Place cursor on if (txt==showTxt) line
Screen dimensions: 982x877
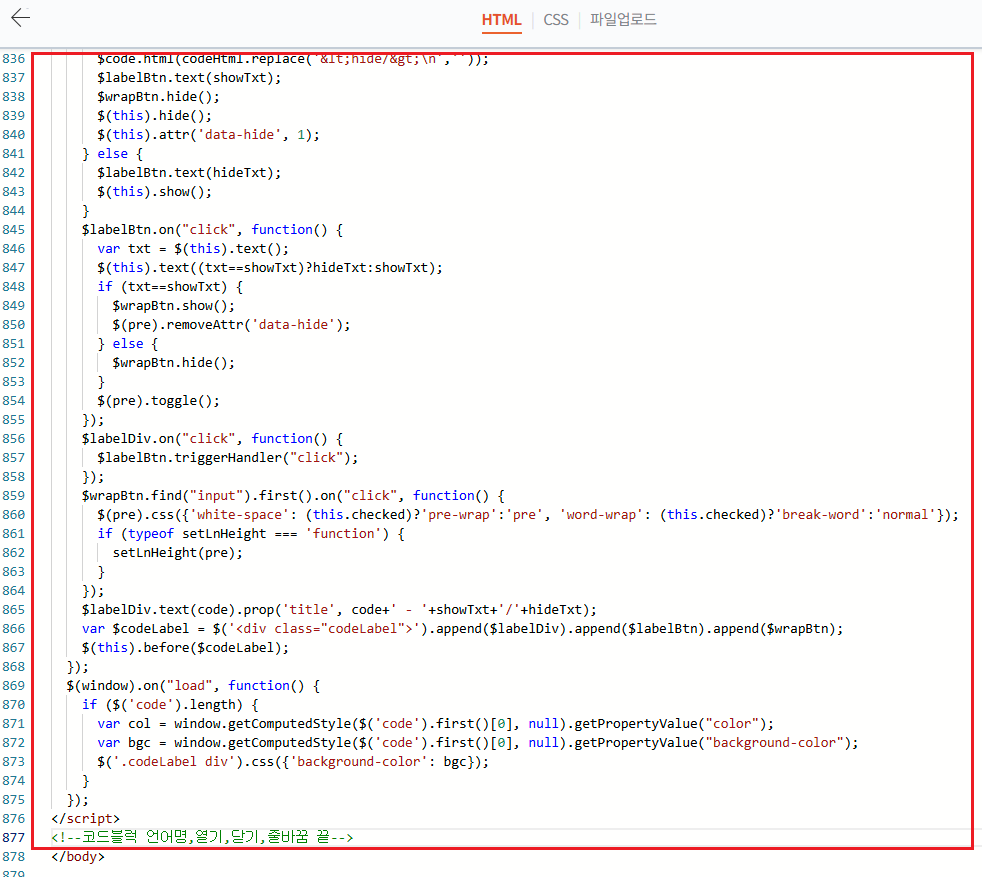[x=170, y=287]
